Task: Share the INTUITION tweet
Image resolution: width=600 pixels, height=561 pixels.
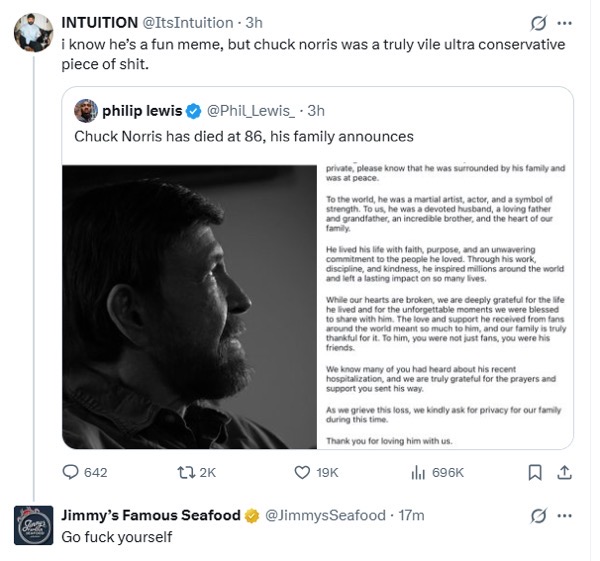Action: click(564, 472)
